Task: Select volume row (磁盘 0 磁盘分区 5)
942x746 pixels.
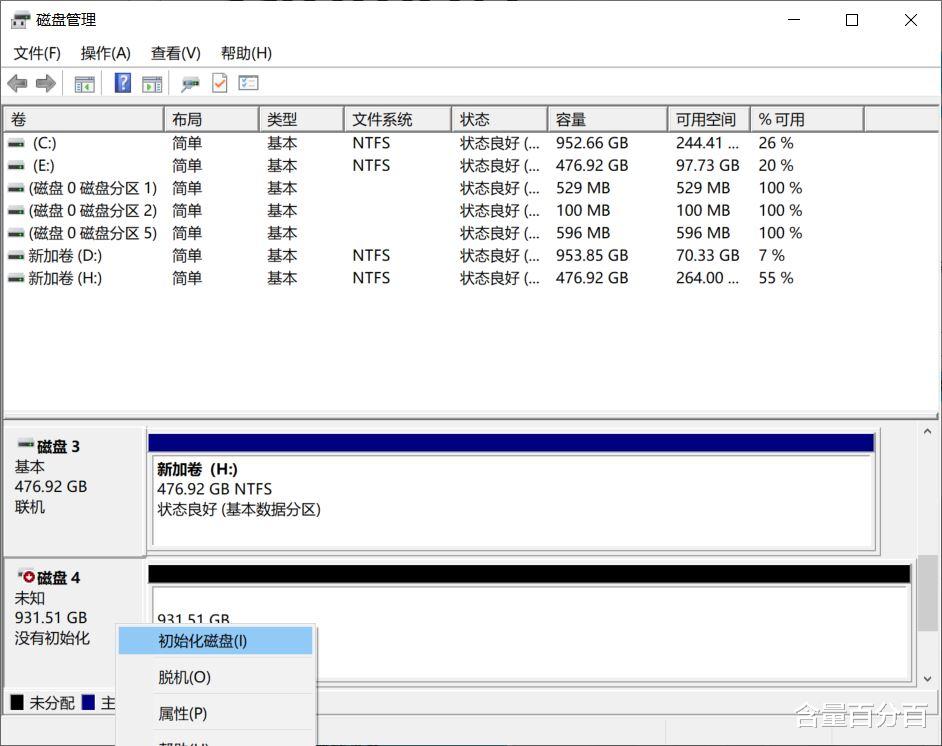Action: (x=470, y=234)
